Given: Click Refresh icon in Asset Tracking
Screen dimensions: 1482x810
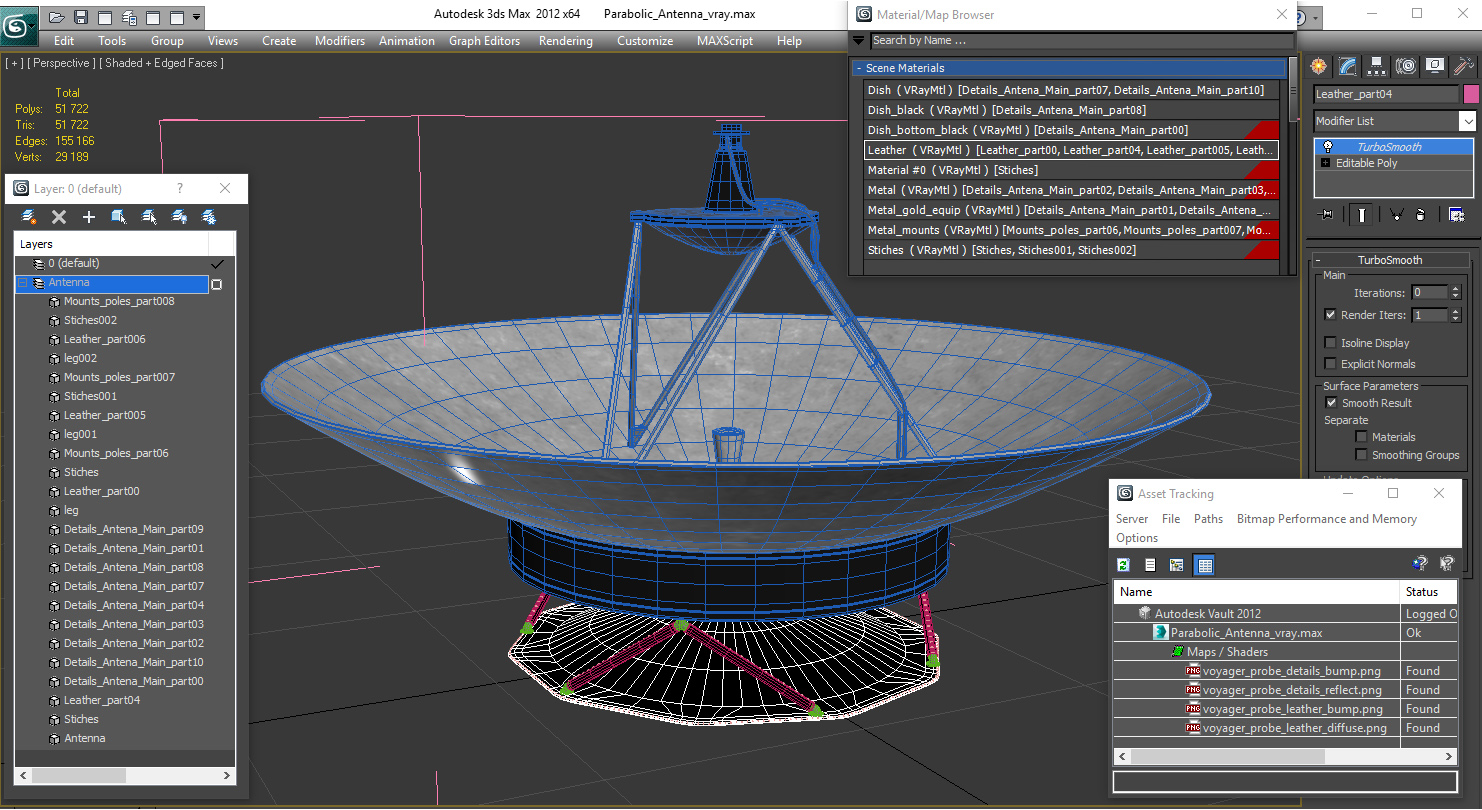Looking at the screenshot, I should pos(1124,565).
